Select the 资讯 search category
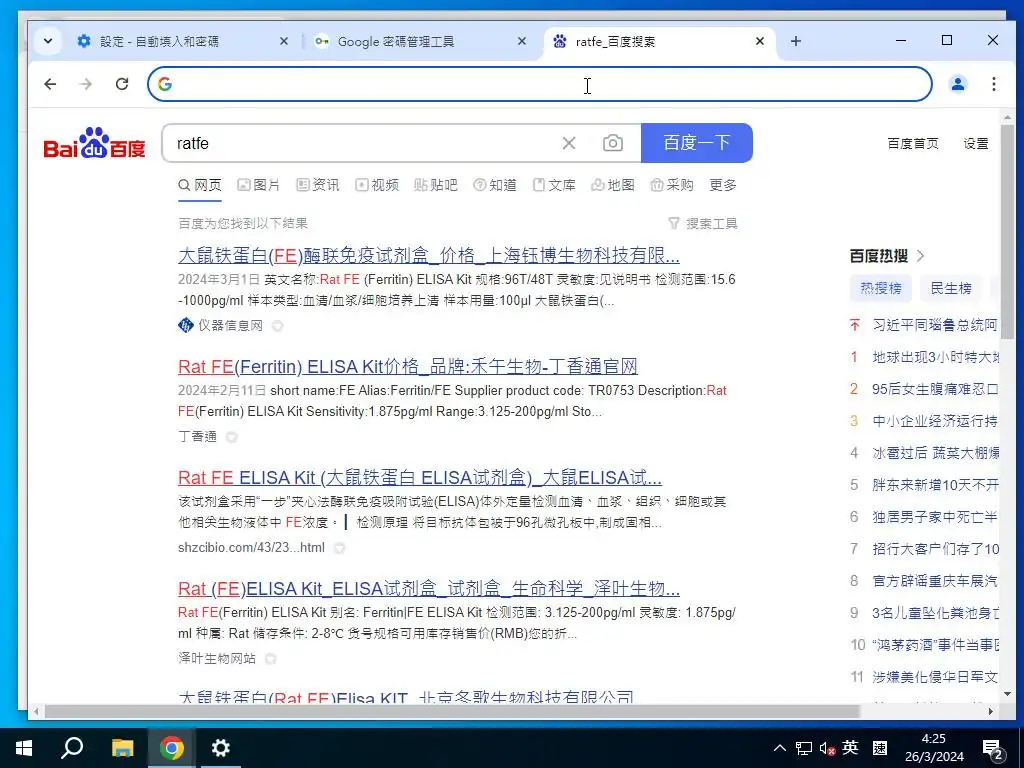The height and width of the screenshot is (768, 1024). 318,185
